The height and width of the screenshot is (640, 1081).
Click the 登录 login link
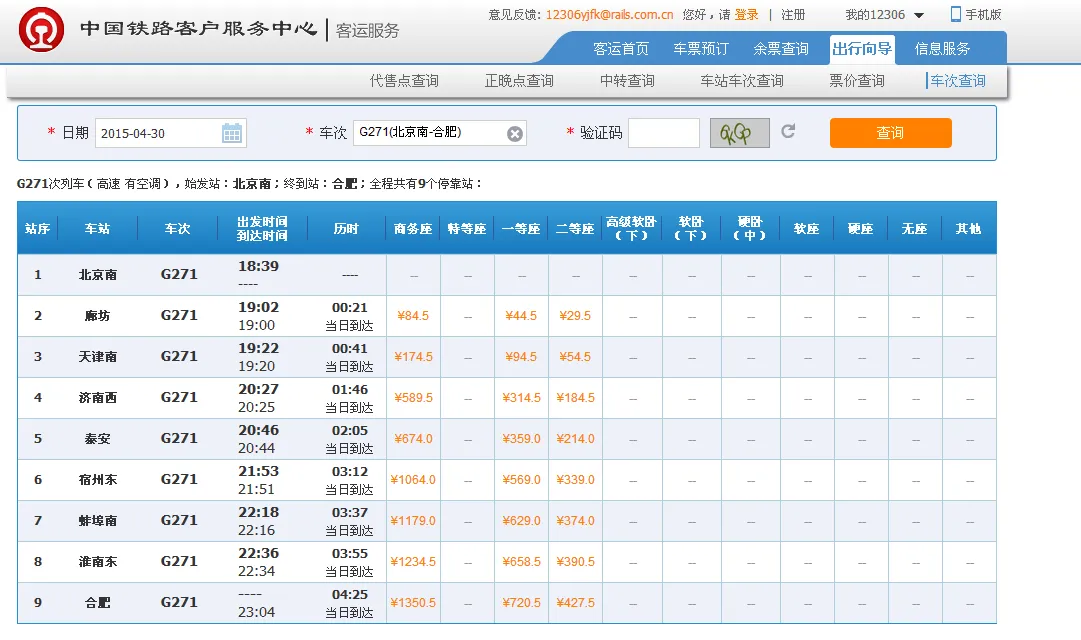(747, 14)
